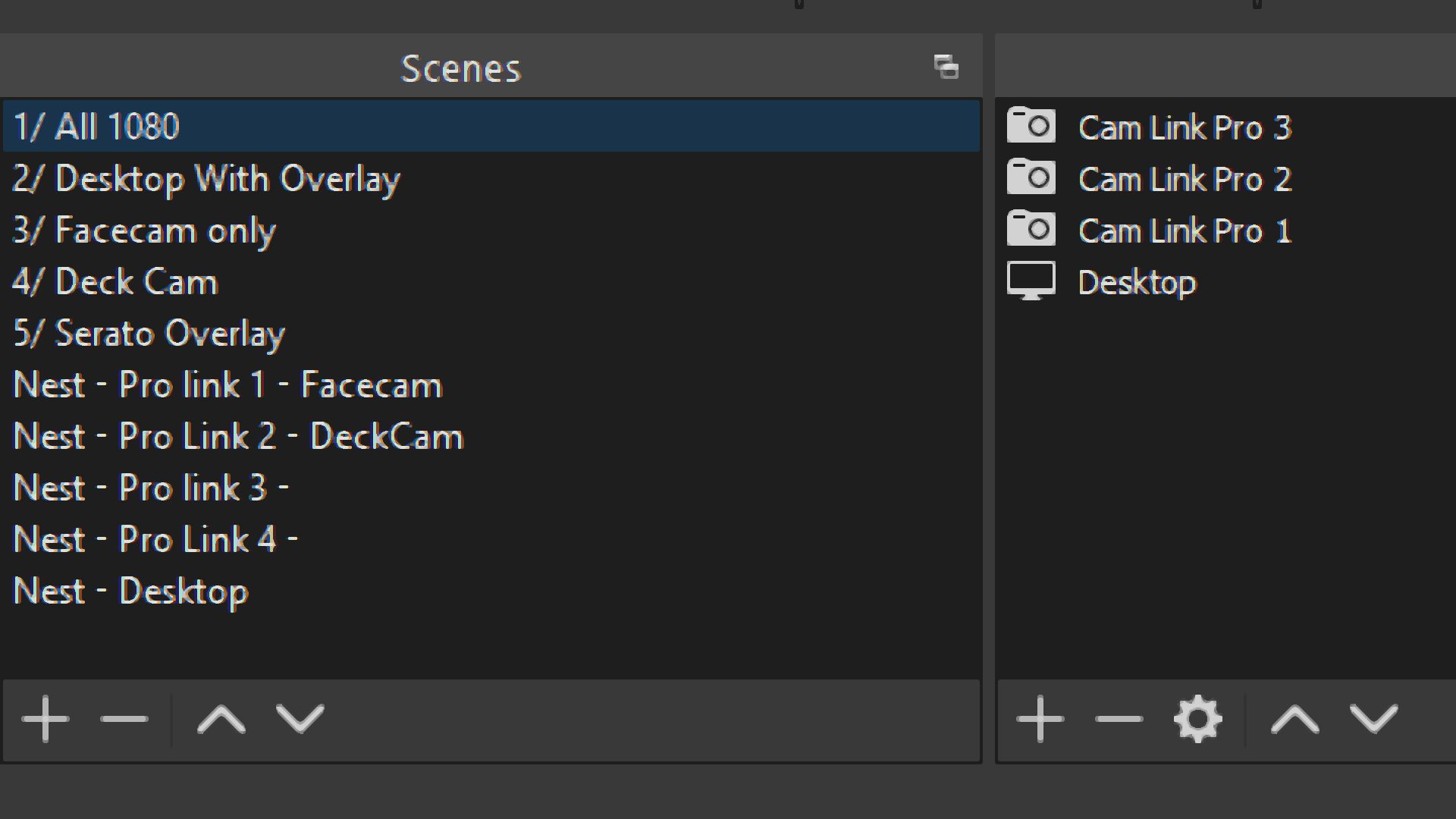Remove selected source with minus icon
1456x819 pixels.
pos(1119,718)
